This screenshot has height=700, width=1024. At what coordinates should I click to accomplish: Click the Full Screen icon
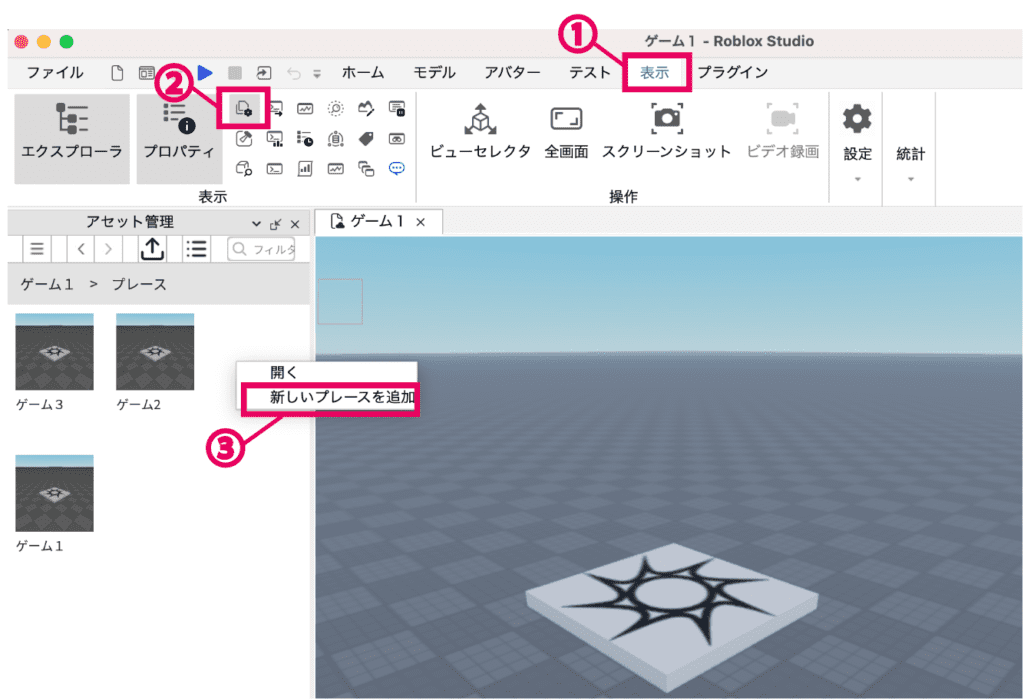[566, 120]
